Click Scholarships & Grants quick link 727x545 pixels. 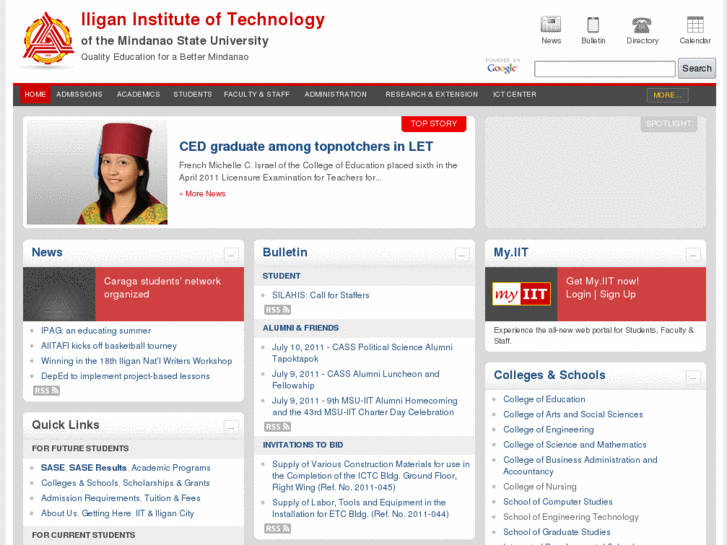click(x=166, y=483)
